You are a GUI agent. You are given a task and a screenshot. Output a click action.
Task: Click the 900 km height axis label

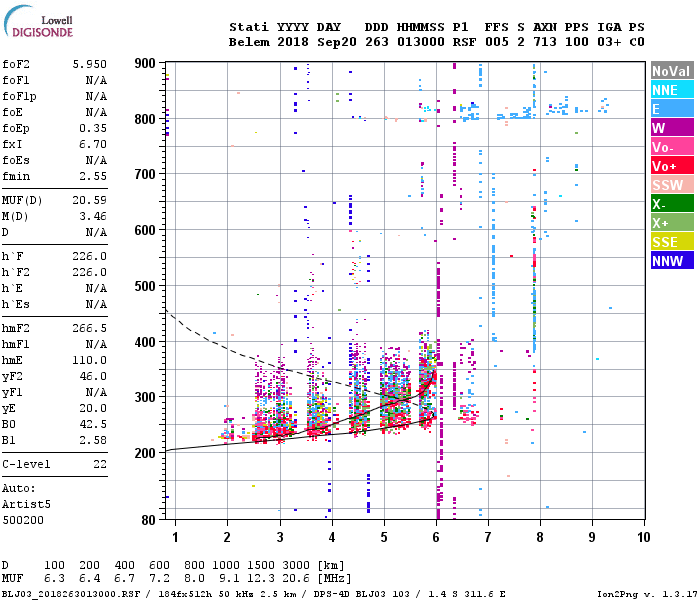[x=145, y=63]
